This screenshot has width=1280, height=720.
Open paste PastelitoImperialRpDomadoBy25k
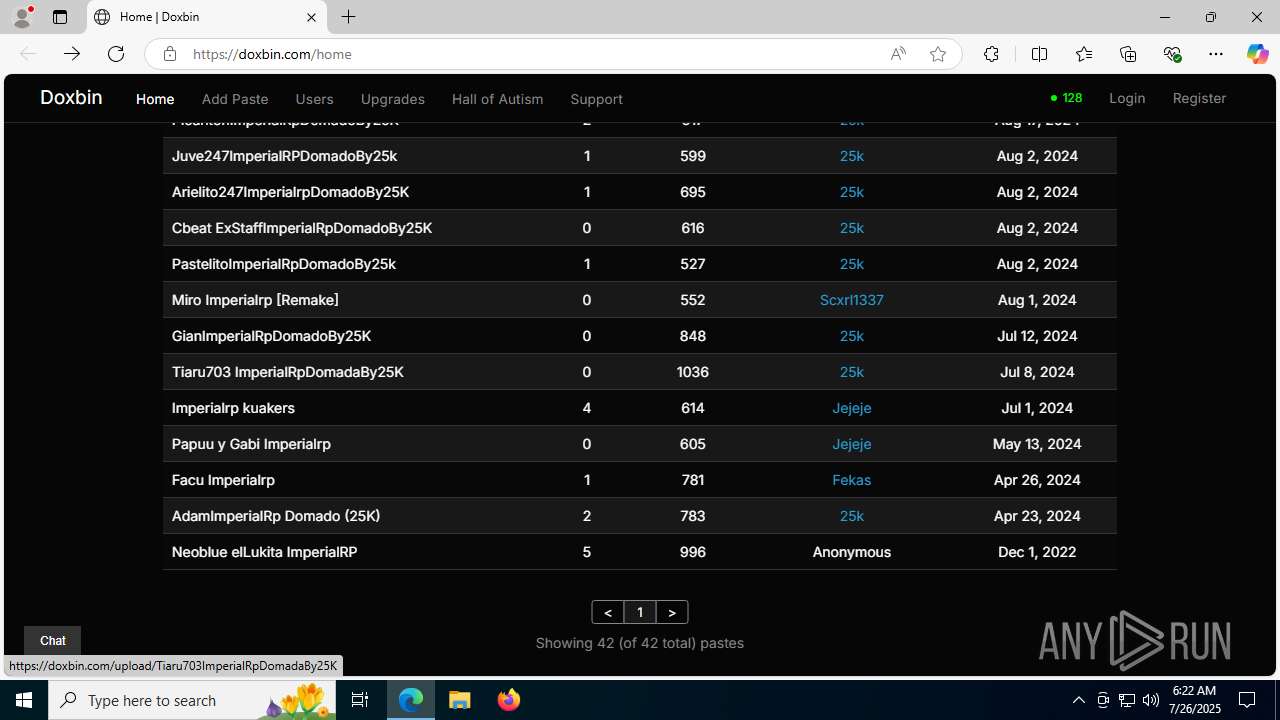coord(284,264)
